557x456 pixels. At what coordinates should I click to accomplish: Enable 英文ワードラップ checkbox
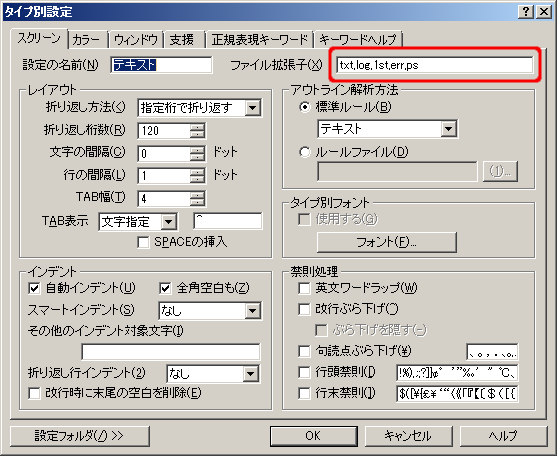click(304, 288)
